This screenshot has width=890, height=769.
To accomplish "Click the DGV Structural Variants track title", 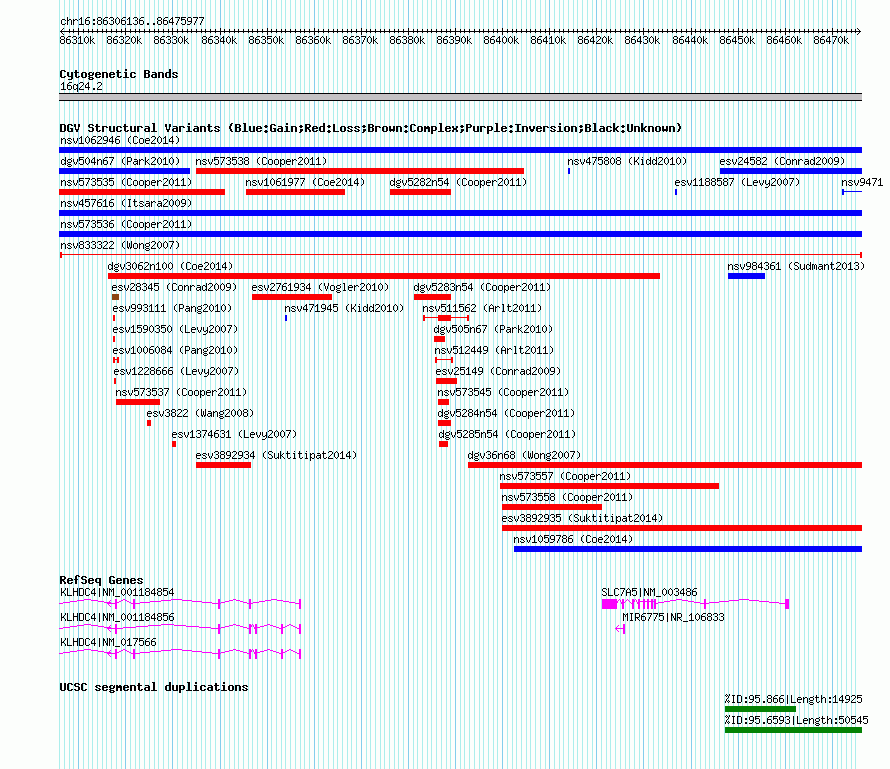I will coord(371,128).
